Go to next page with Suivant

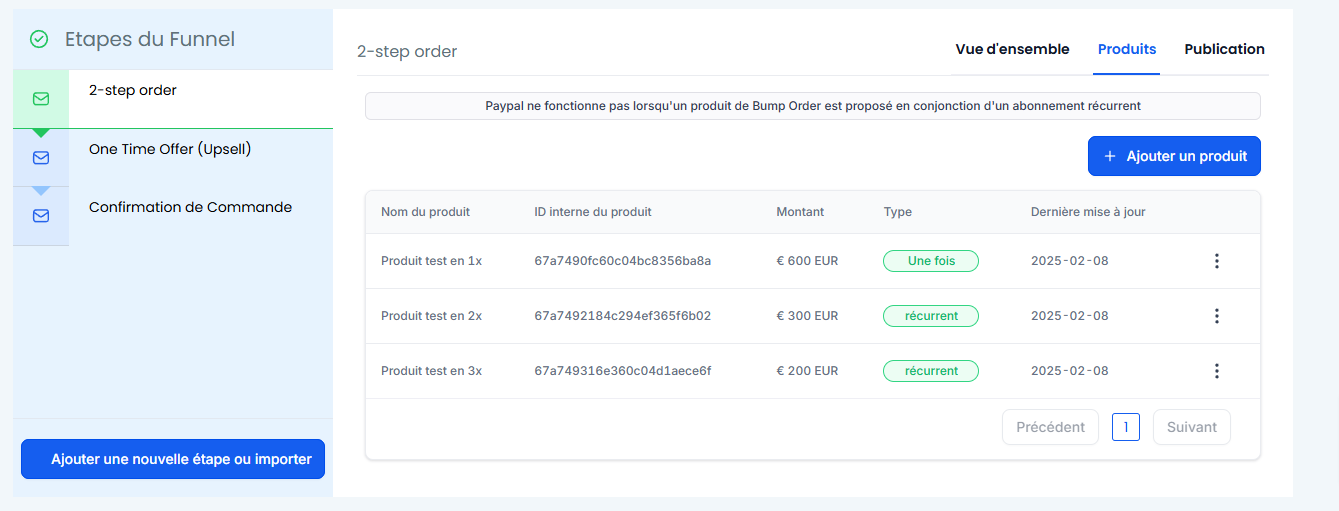tap(1191, 427)
